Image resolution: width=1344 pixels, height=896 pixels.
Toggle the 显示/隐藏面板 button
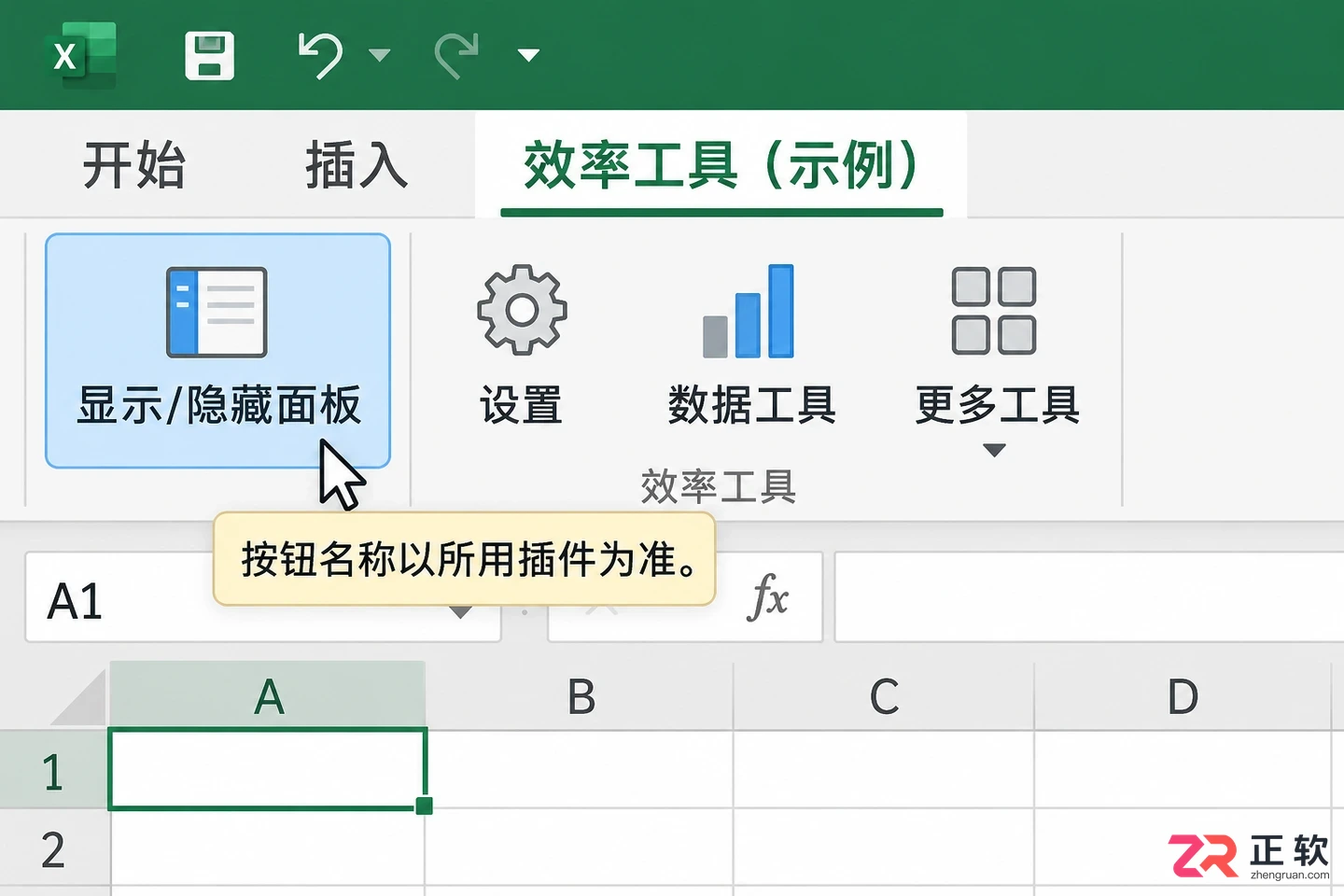pos(217,350)
